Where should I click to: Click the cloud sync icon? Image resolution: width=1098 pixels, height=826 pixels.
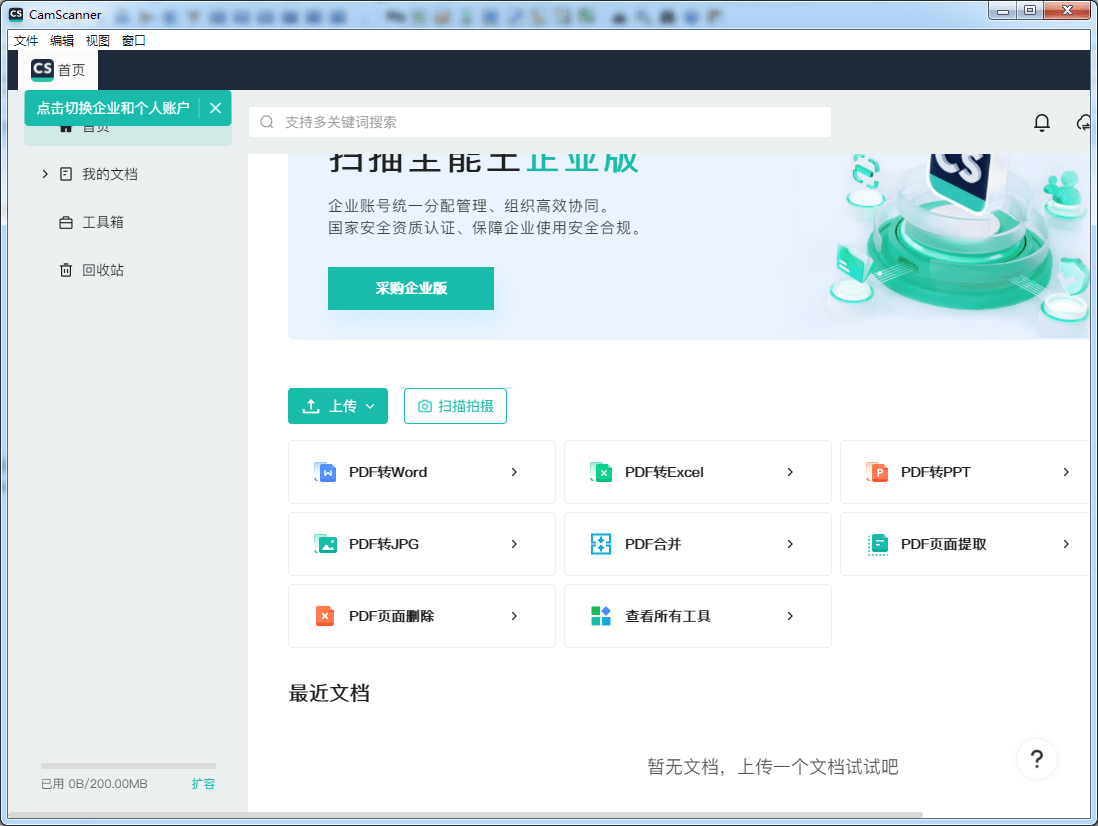[1084, 122]
